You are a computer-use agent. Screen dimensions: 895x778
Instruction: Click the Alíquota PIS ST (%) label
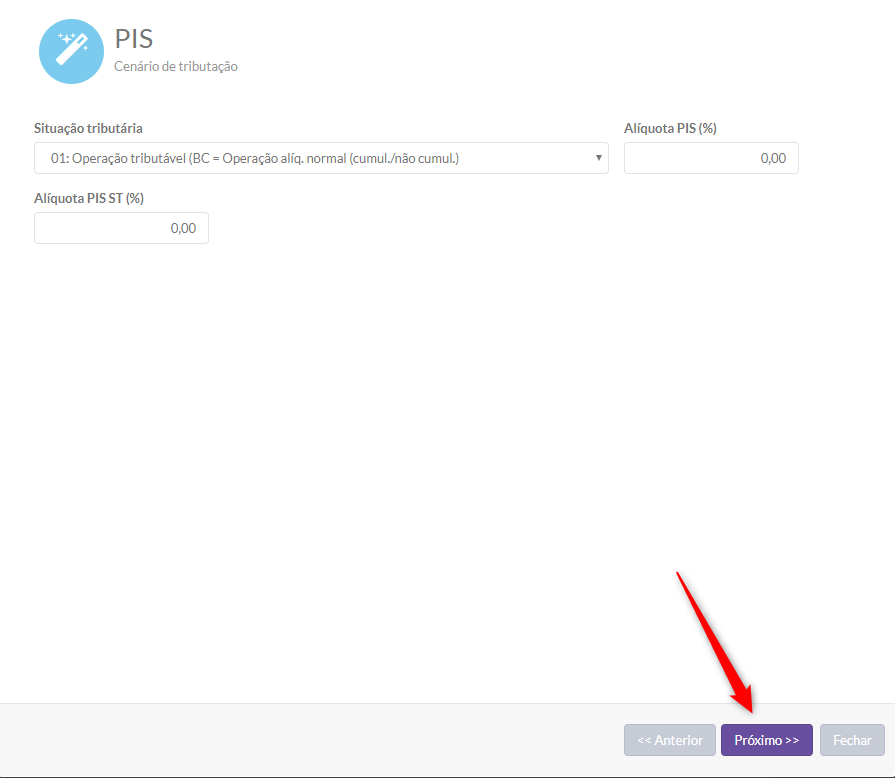pyautogui.click(x=89, y=198)
